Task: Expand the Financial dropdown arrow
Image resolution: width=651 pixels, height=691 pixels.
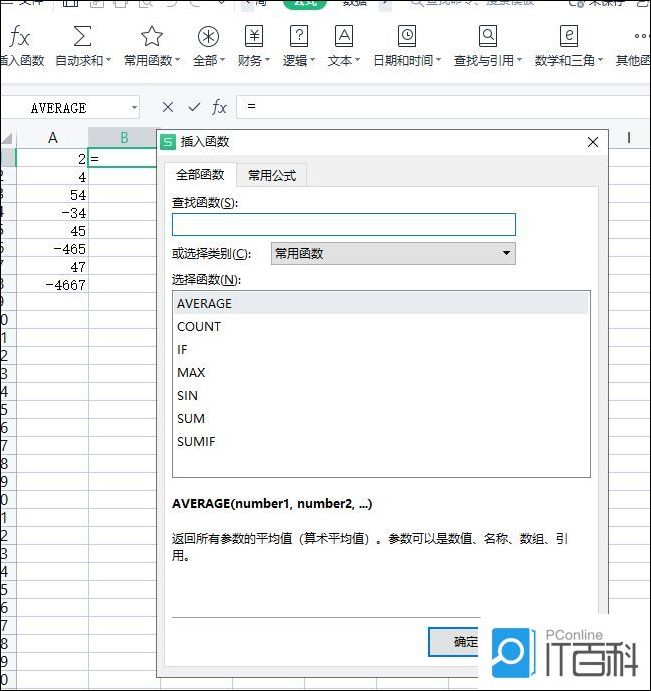Action: point(267,60)
